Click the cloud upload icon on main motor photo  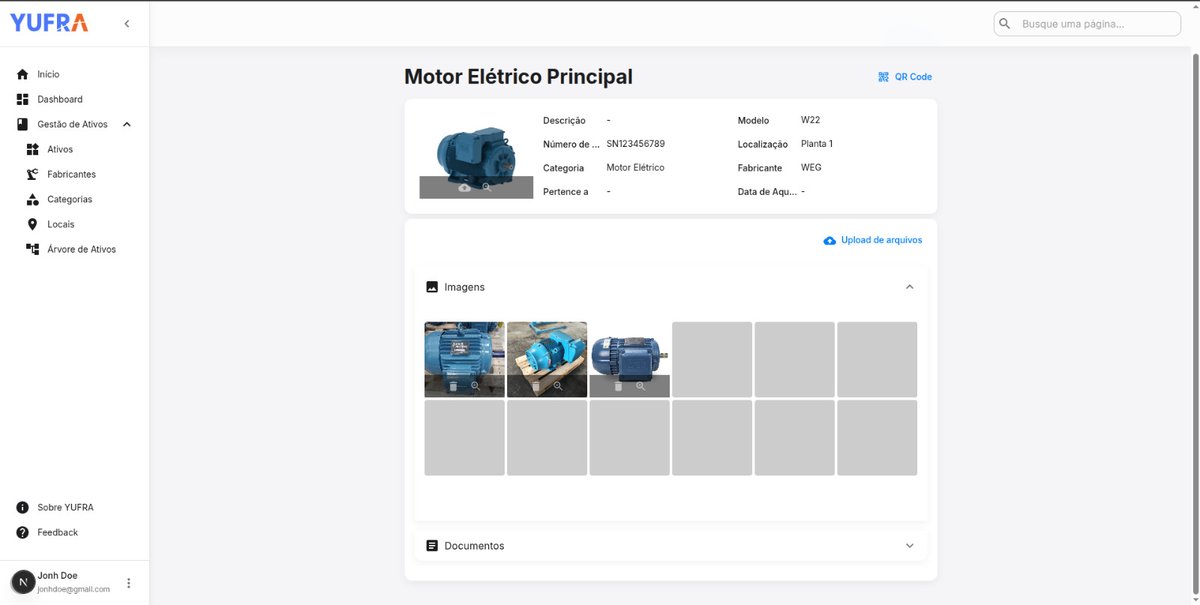(464, 187)
